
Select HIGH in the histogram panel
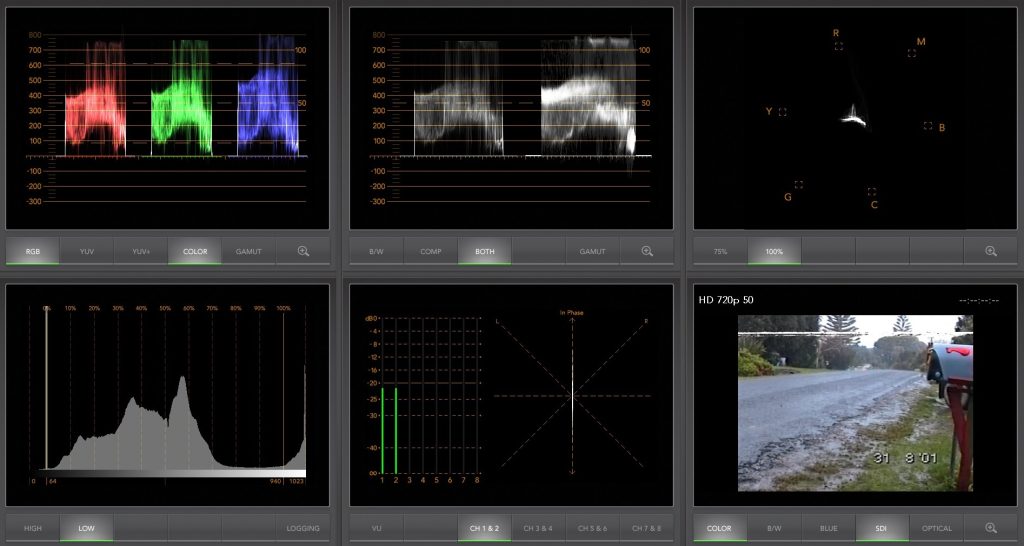[33, 528]
